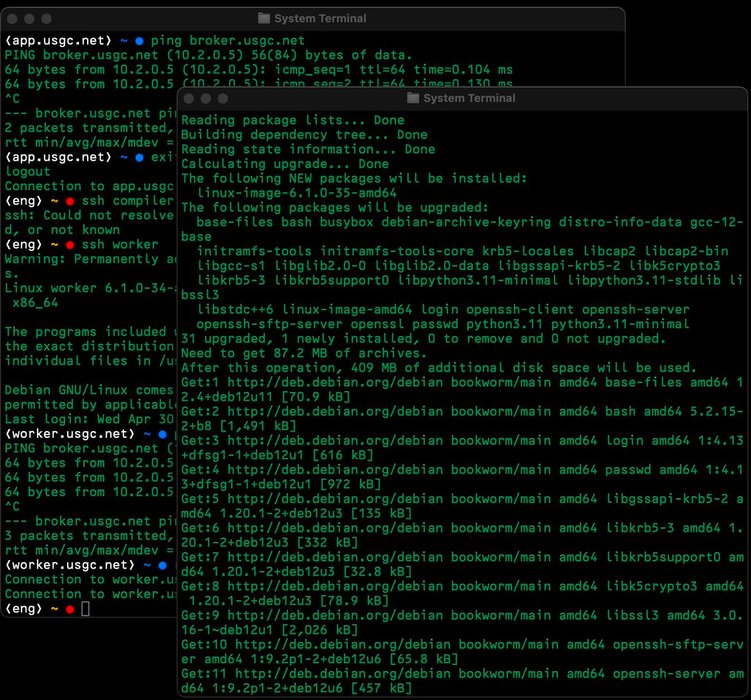Image resolution: width=751 pixels, height=700 pixels.
Task: Click the folder icon in the front terminal title
Action: (412, 98)
